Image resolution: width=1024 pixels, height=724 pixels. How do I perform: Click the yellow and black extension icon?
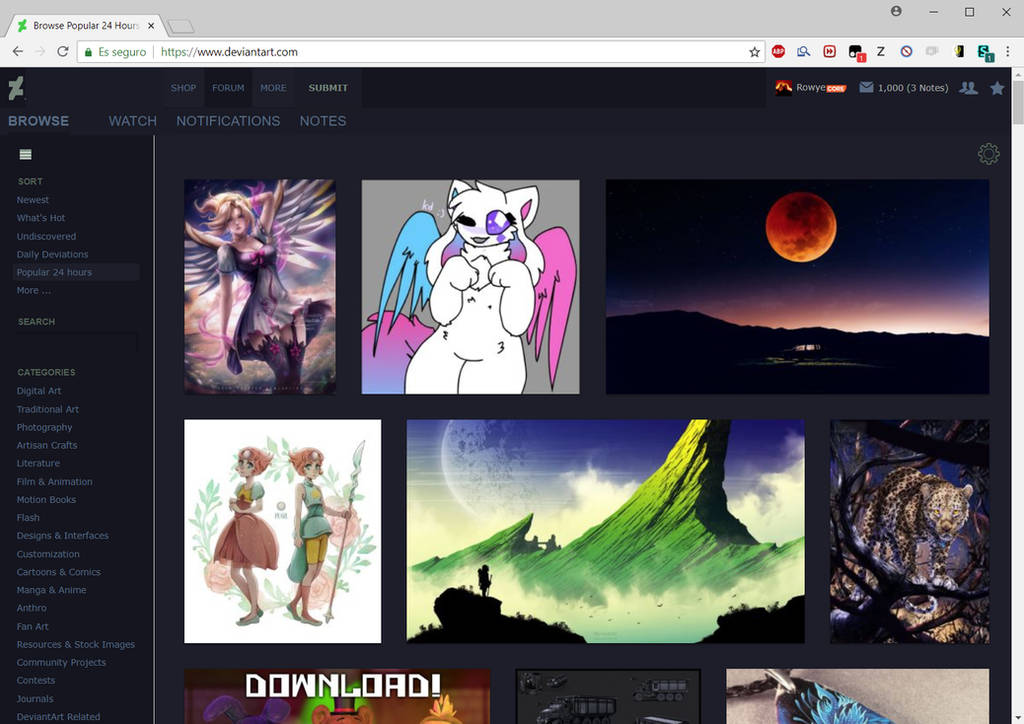[959, 52]
